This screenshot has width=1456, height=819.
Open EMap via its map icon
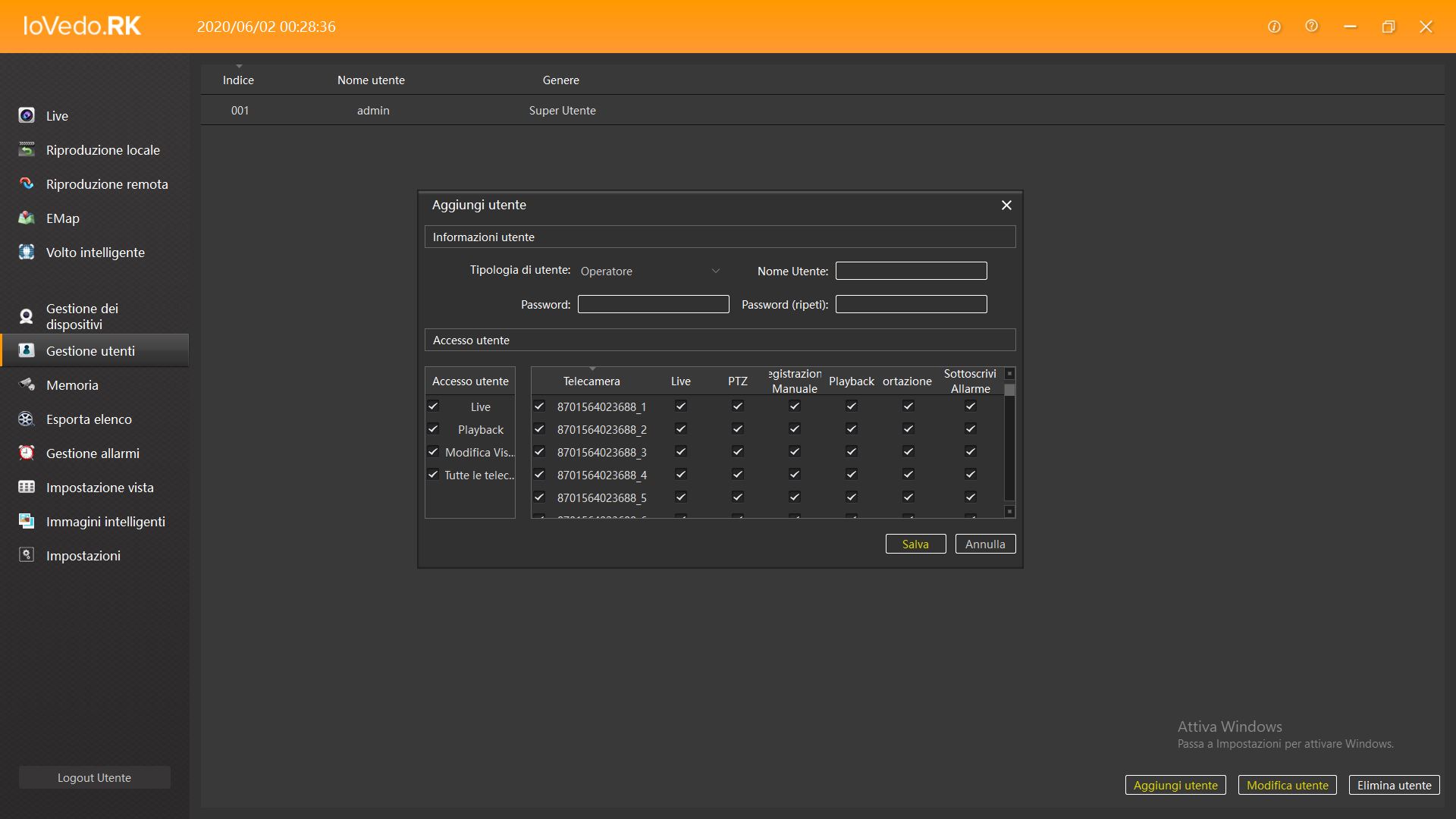click(x=27, y=218)
